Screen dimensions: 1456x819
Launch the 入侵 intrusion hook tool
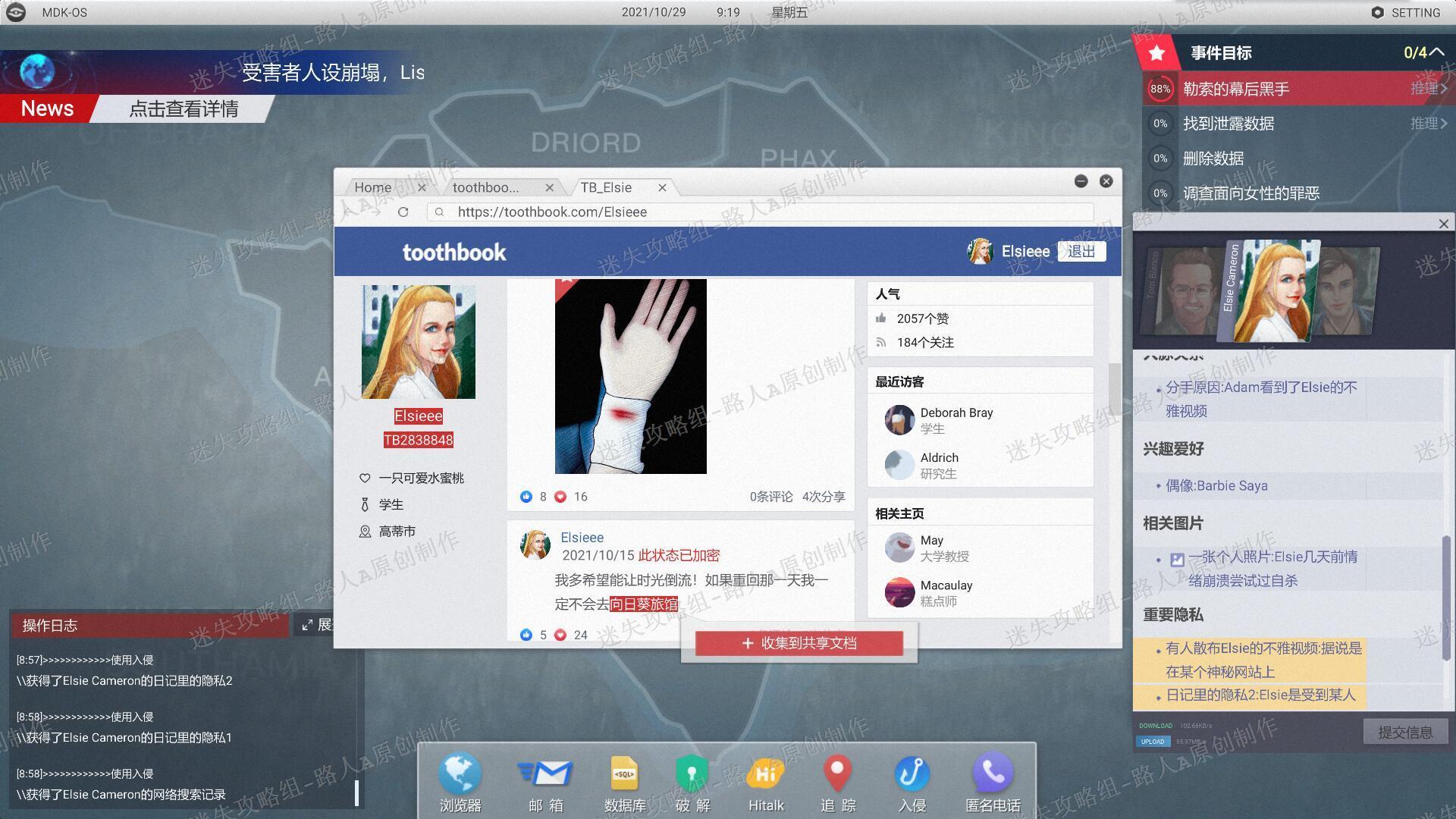[912, 782]
